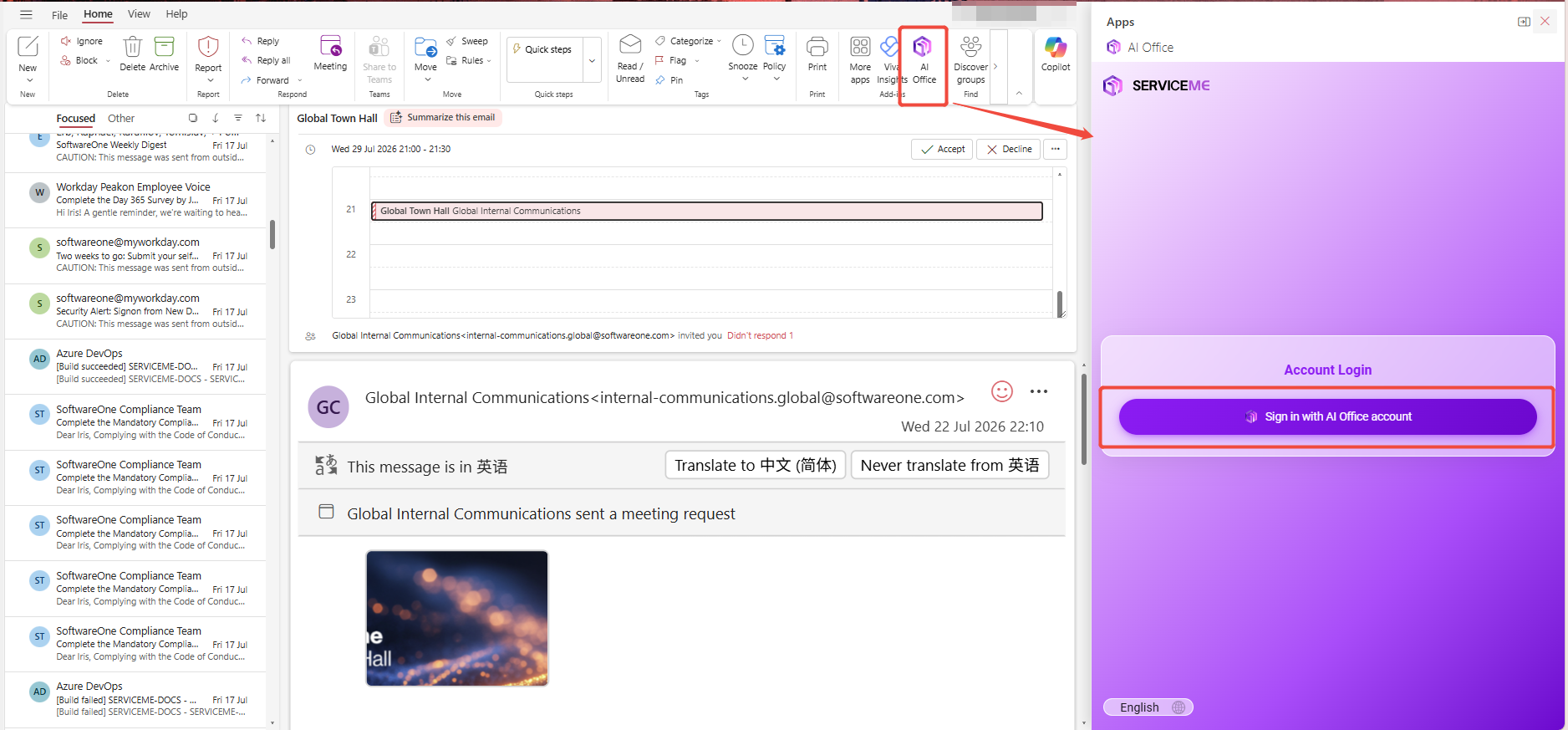Move the message to a folder

tap(425, 59)
